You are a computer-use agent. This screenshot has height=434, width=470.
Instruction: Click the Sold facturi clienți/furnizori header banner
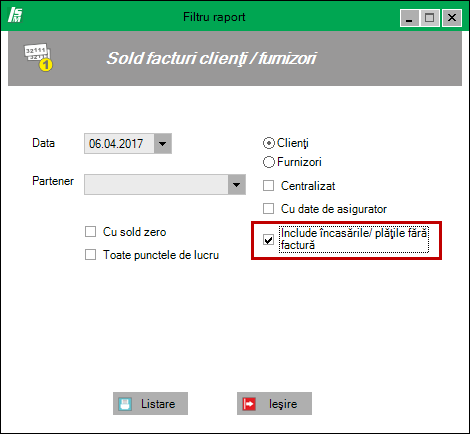[235, 58]
